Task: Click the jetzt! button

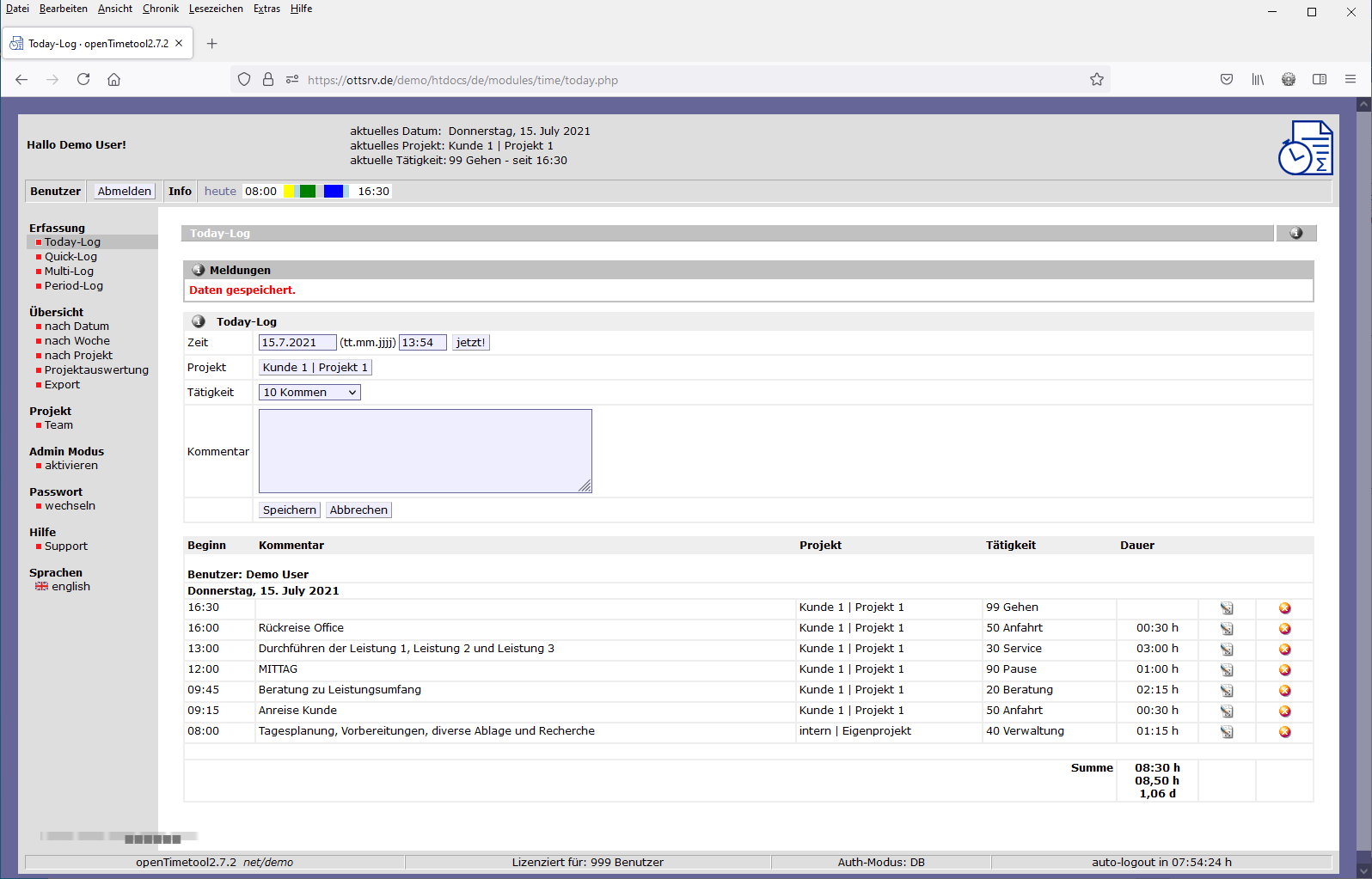Action: click(470, 343)
